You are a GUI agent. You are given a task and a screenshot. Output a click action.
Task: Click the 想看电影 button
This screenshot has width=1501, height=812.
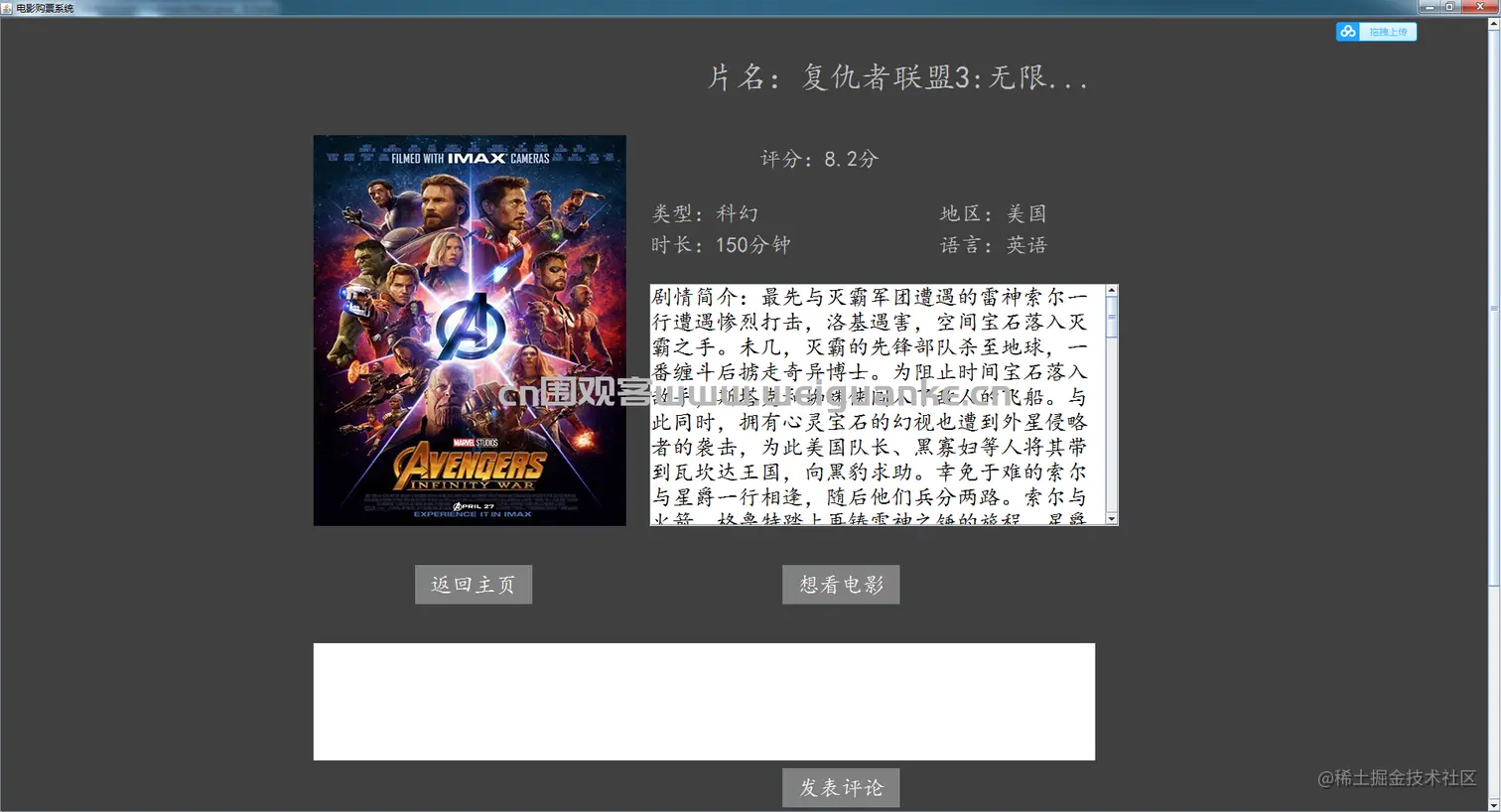pyautogui.click(x=841, y=585)
